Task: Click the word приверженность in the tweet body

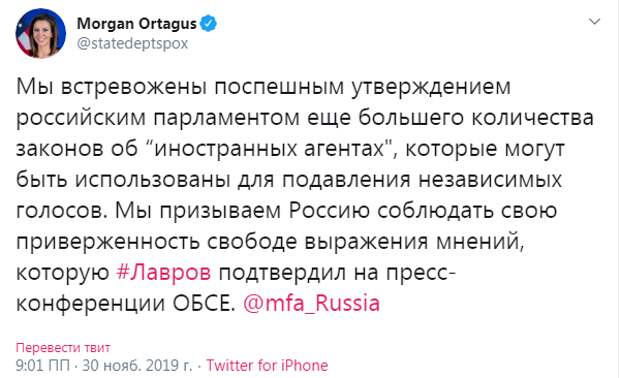Action: 108,242
